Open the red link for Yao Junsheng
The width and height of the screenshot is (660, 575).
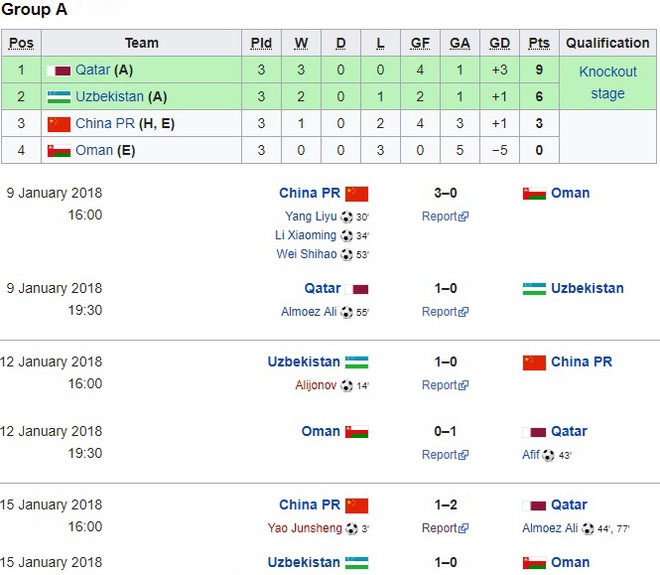(x=304, y=528)
